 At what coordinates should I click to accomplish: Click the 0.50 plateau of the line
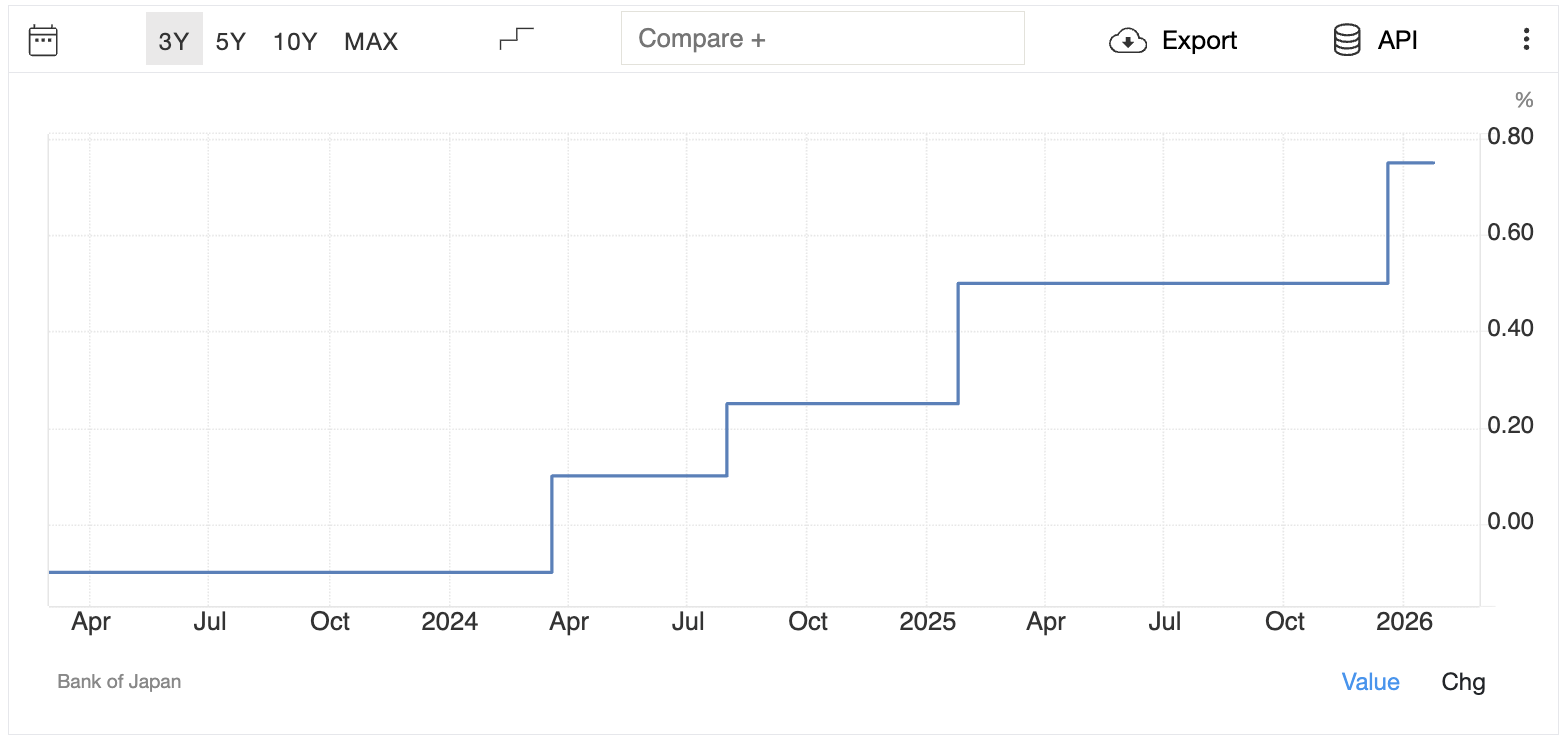[x=1170, y=283]
